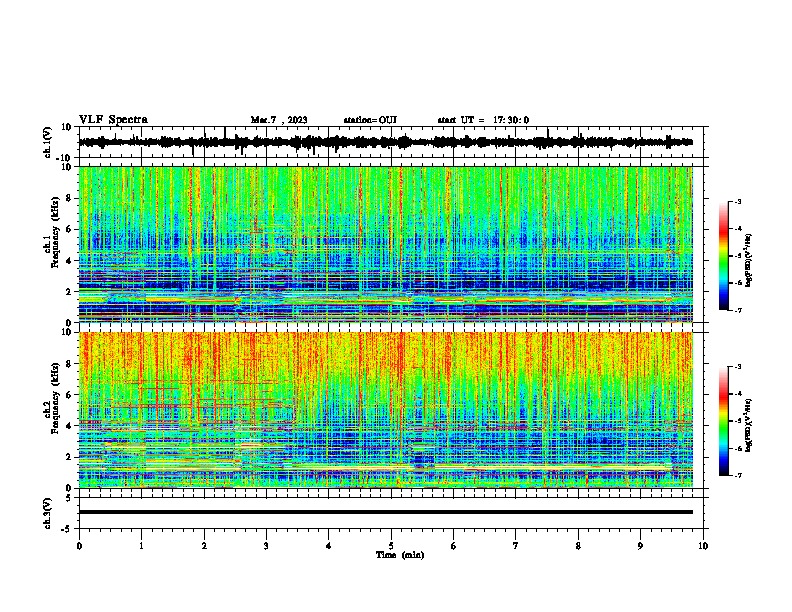Click the ch.2 color scale label "-7"
This screenshot has height=612, width=792.
737,476
